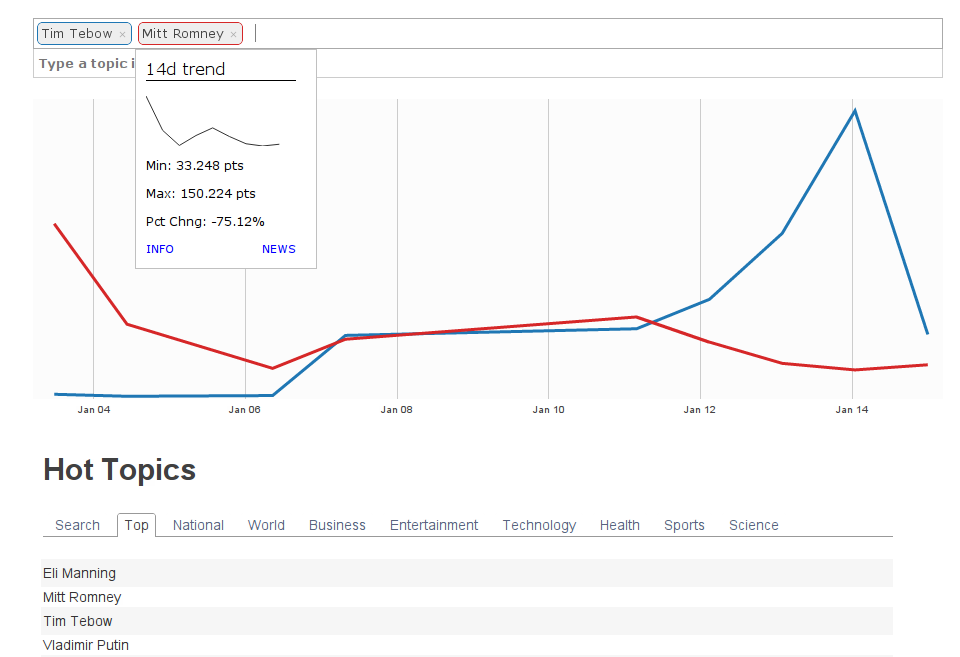This screenshot has height=657, width=960.
Task: Remove the Mitt Romney topic tag
Action: click(x=233, y=34)
